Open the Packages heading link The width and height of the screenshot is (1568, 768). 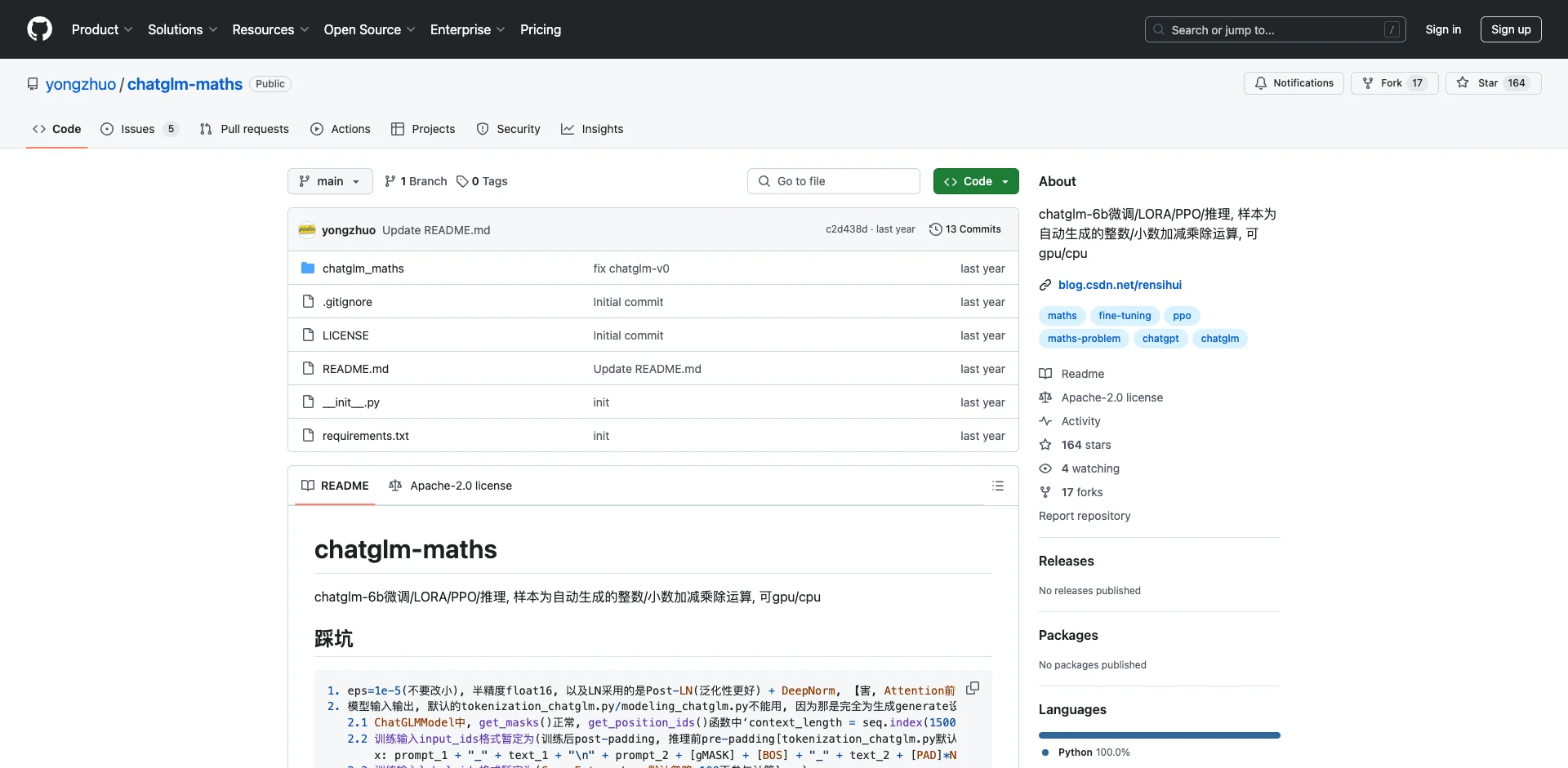coord(1068,635)
